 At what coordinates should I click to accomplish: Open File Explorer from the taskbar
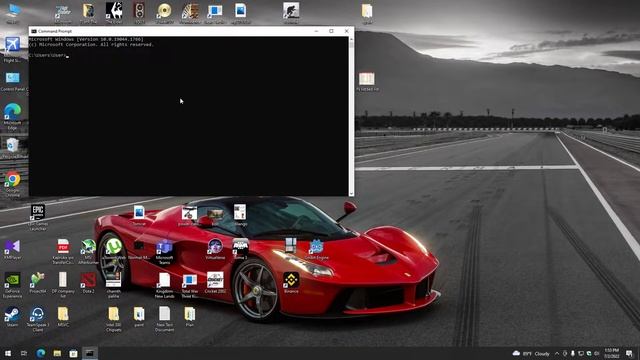pyautogui.click(x=57, y=353)
